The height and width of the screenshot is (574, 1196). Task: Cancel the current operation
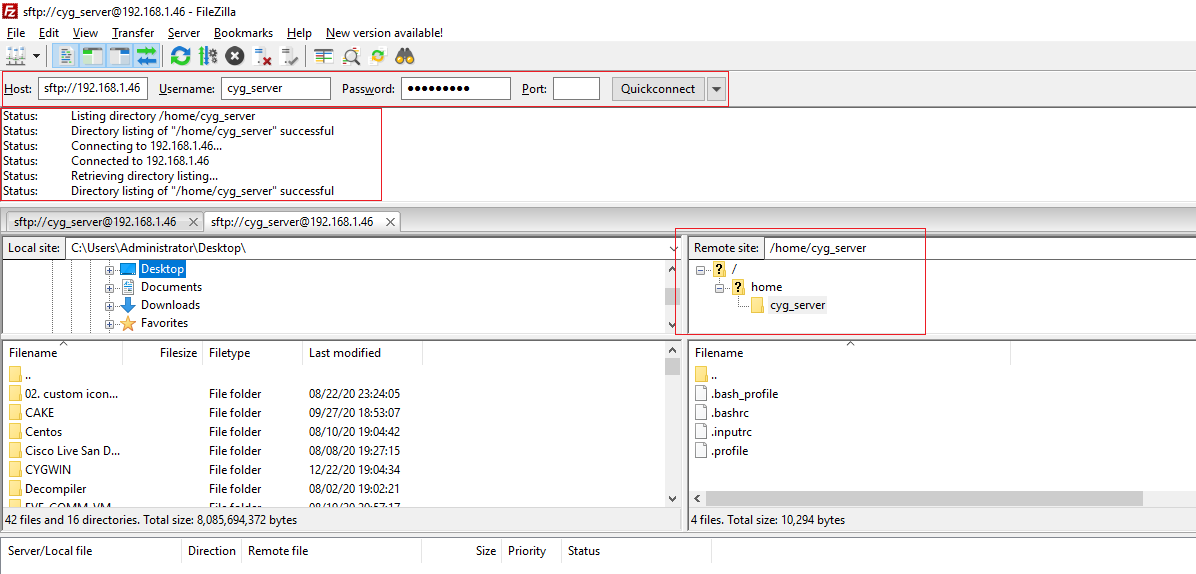(x=235, y=56)
